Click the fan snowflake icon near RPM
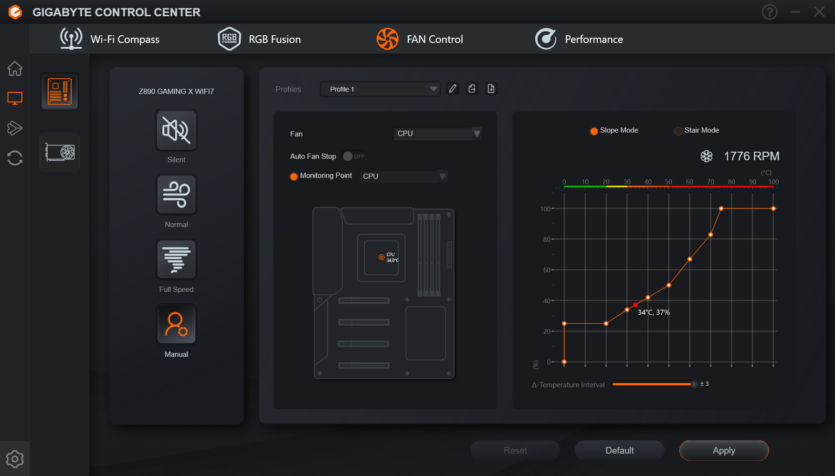The image size is (835, 476). point(706,156)
